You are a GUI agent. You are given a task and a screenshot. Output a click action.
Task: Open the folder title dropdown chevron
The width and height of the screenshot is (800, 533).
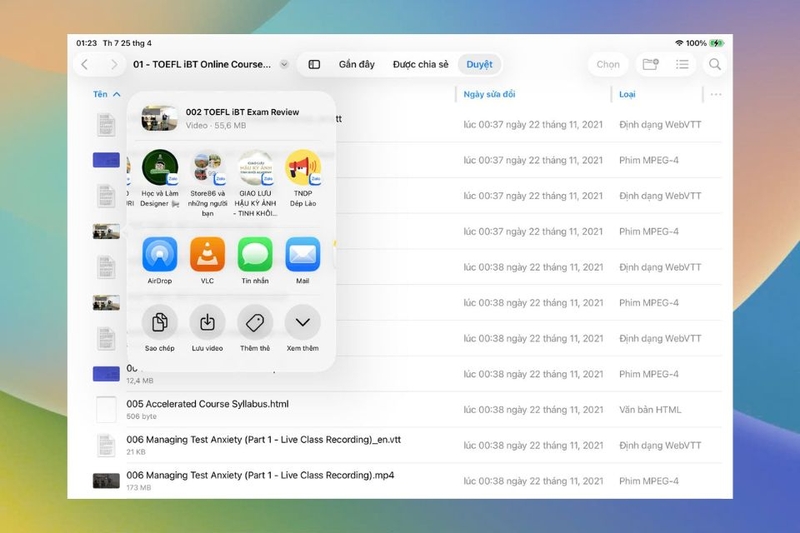(x=284, y=64)
